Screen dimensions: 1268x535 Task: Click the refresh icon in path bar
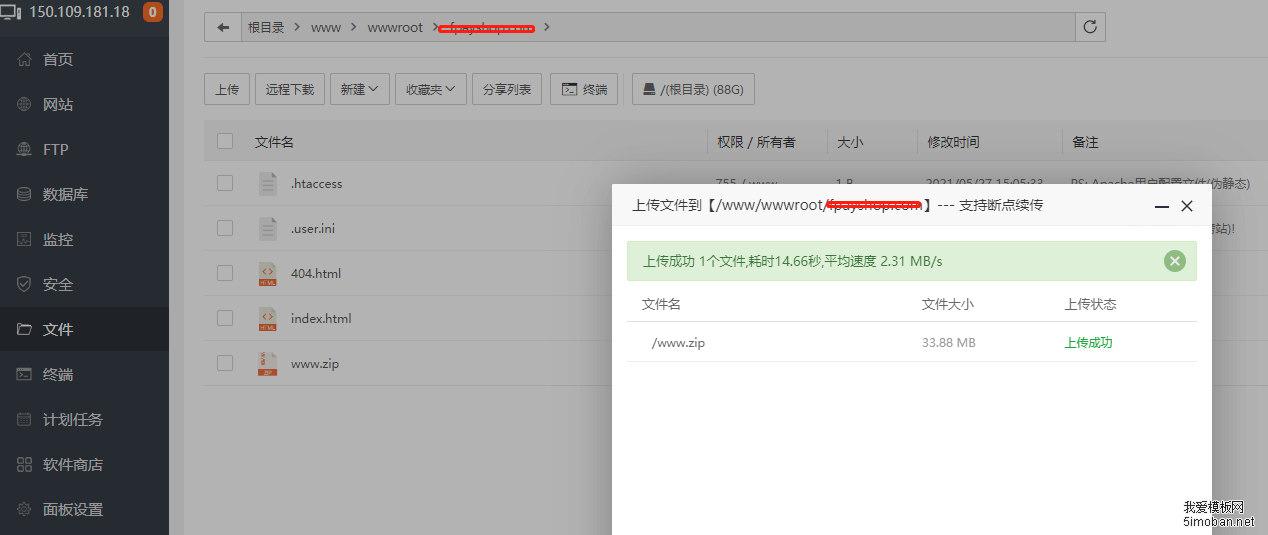[x=1090, y=27]
